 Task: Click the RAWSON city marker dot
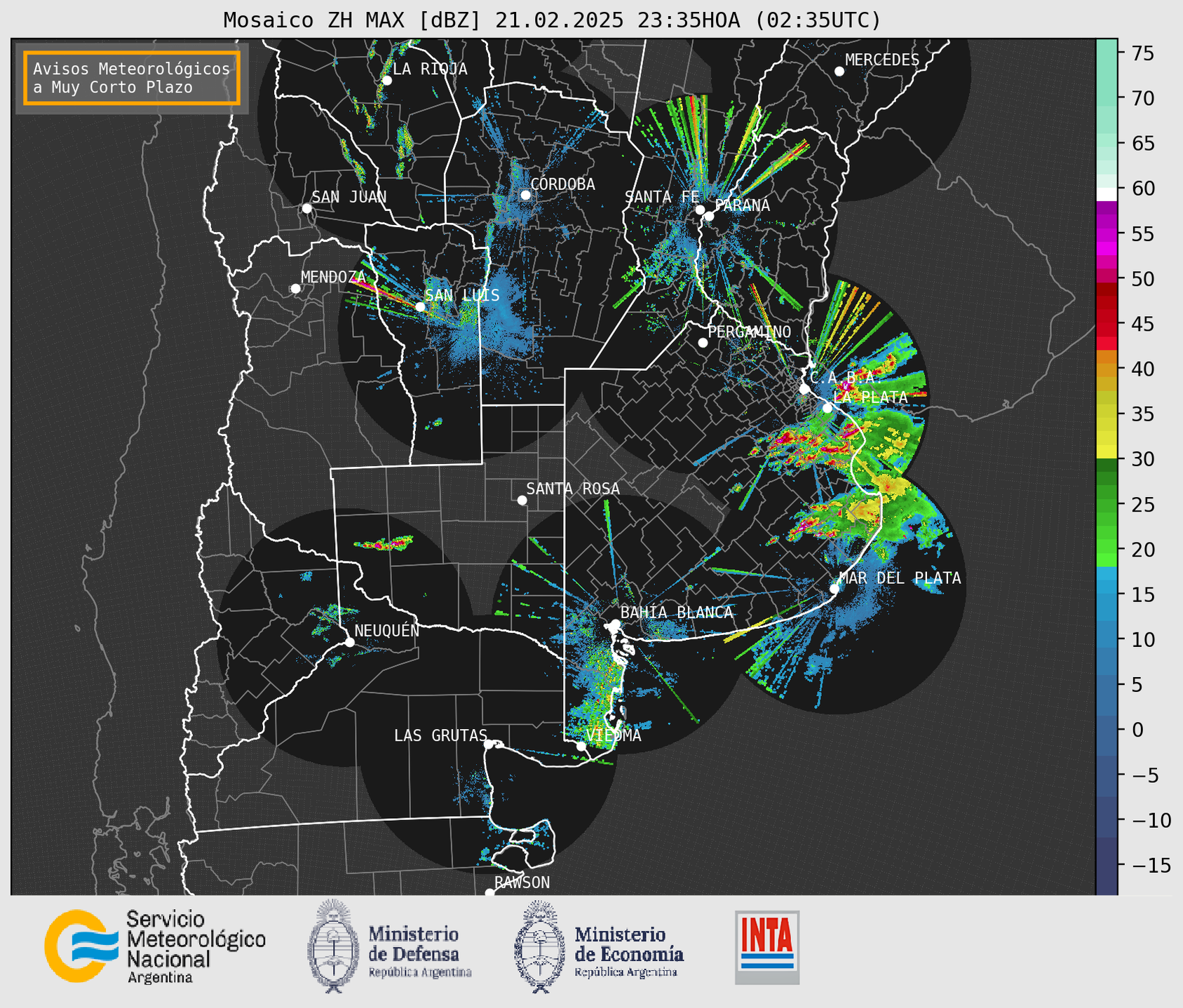click(489, 893)
